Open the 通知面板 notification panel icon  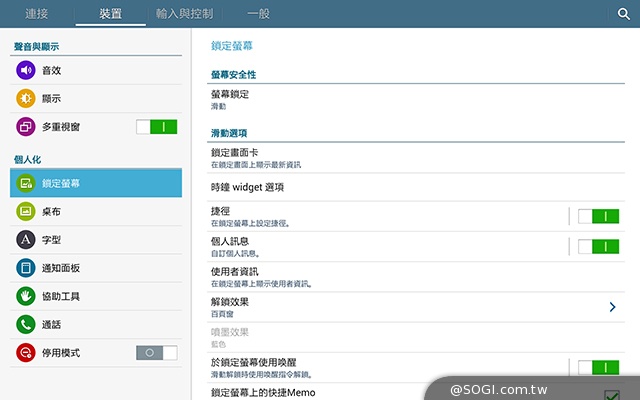coord(25,268)
